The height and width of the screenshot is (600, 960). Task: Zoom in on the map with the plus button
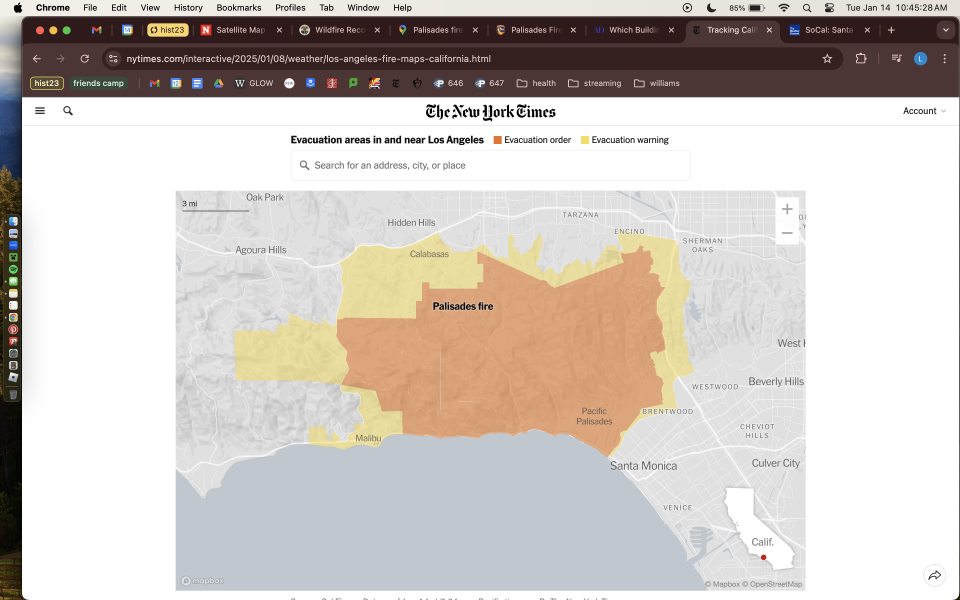pos(787,209)
